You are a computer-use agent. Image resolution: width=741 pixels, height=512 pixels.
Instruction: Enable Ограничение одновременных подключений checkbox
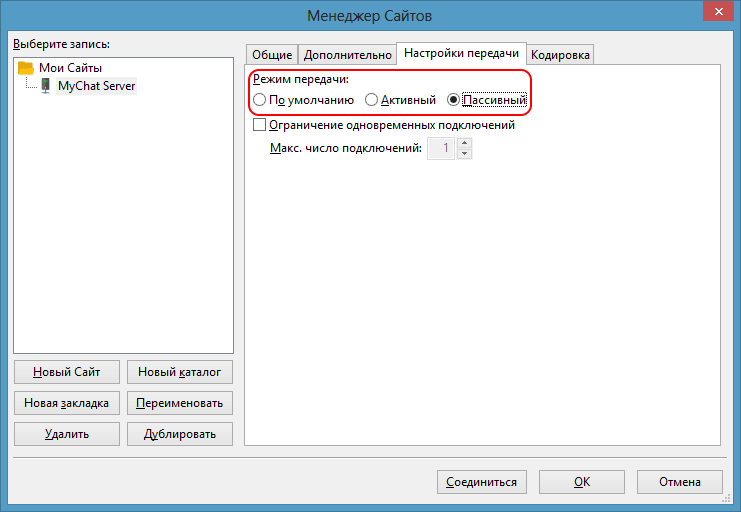point(260,126)
